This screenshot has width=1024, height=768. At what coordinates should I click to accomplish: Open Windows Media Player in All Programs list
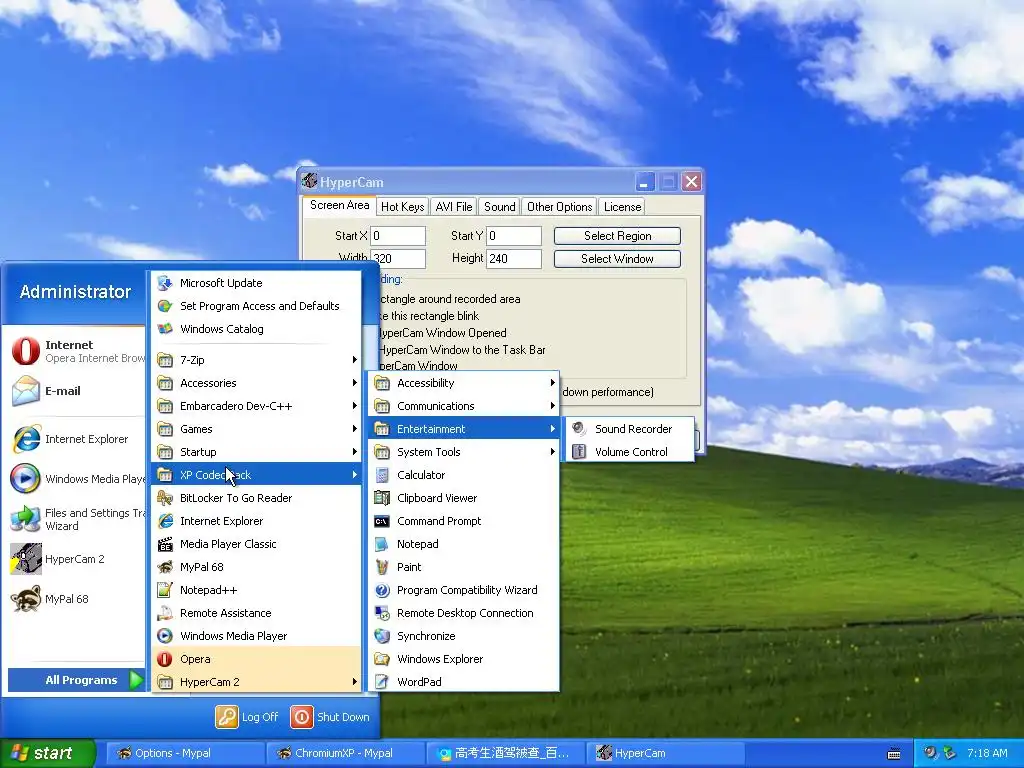click(257, 636)
